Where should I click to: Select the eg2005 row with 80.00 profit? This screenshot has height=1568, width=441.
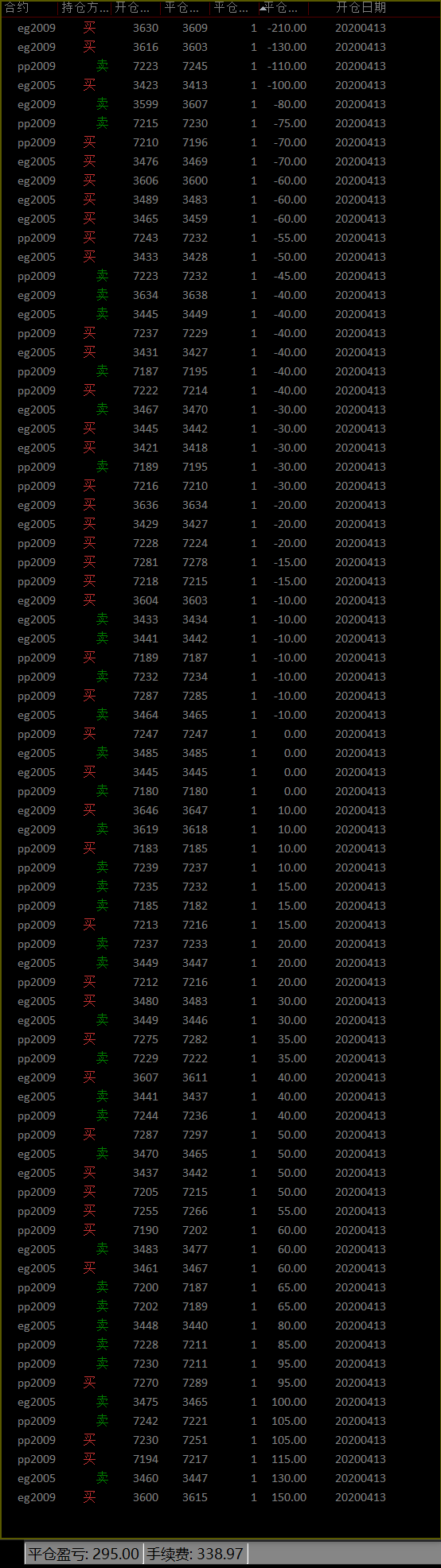220,1325
